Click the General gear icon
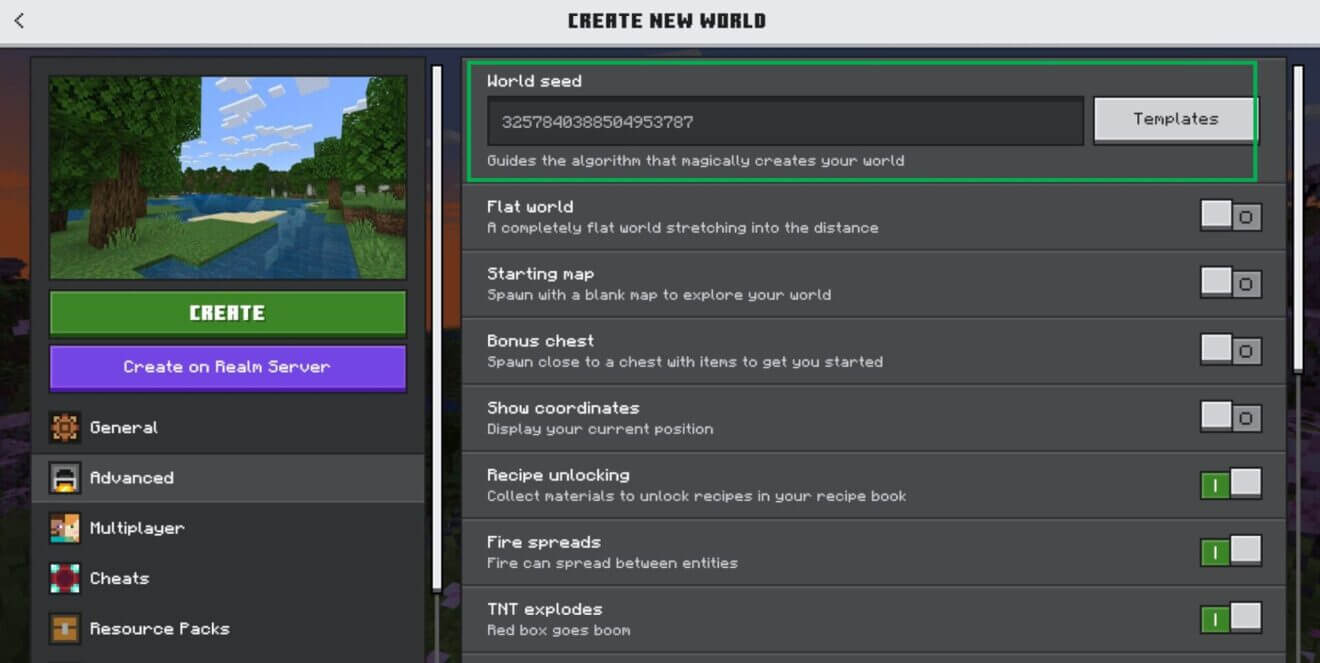 (65, 427)
